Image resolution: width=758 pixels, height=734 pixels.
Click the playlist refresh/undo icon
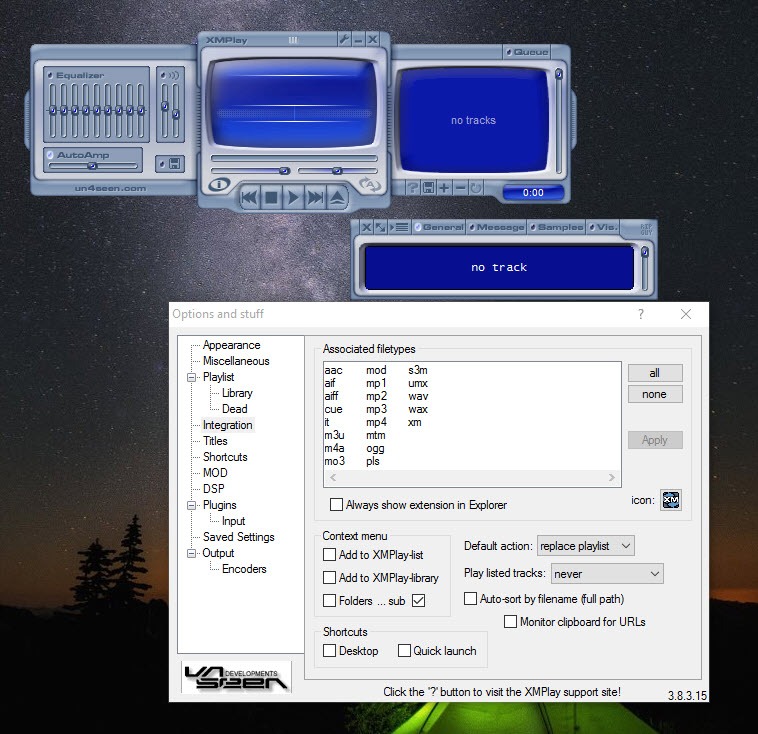(476, 188)
